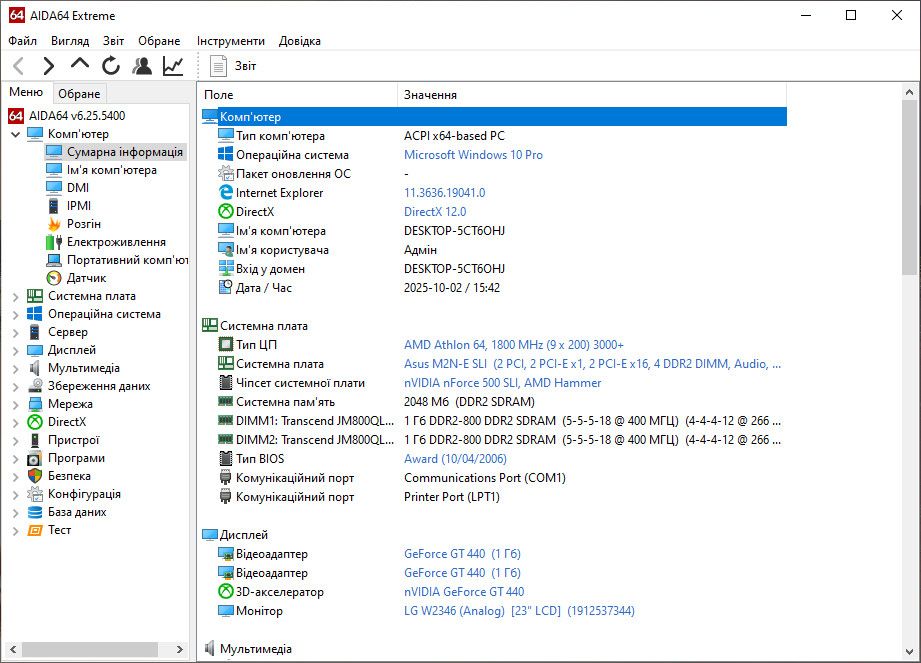Open the Asus M2N-E SLI motherboard link
921x663 pixels.
click(x=592, y=364)
